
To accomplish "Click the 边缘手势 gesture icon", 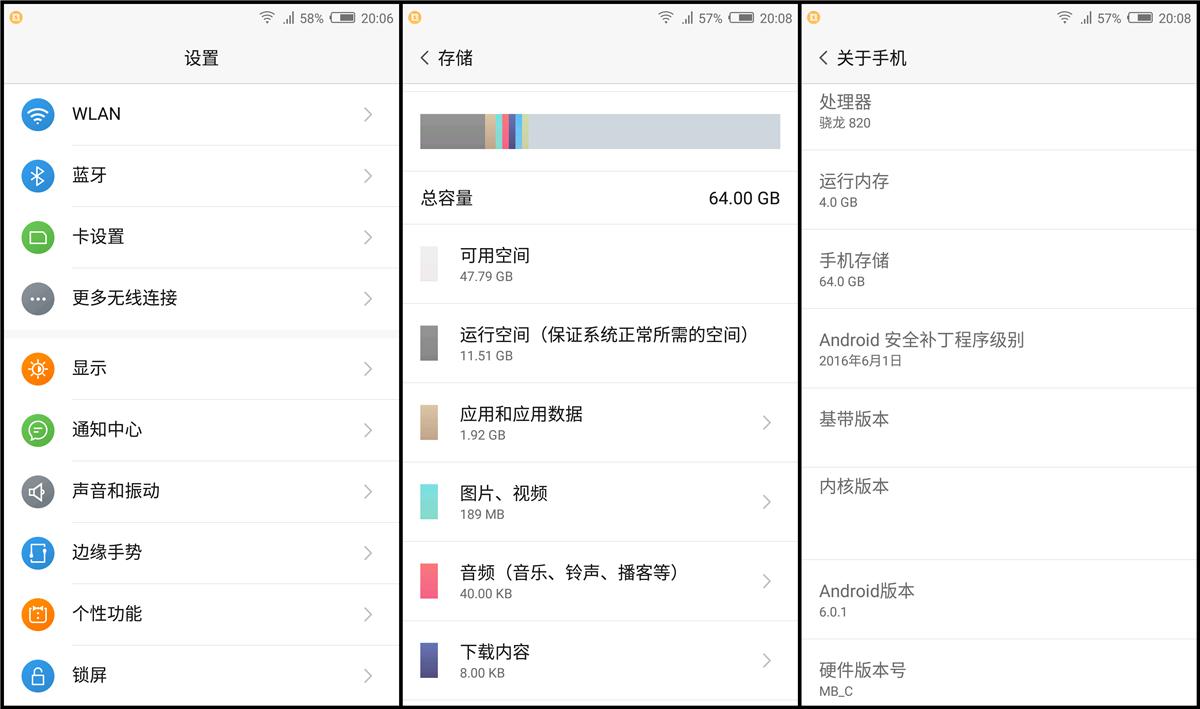I will click(x=38, y=553).
